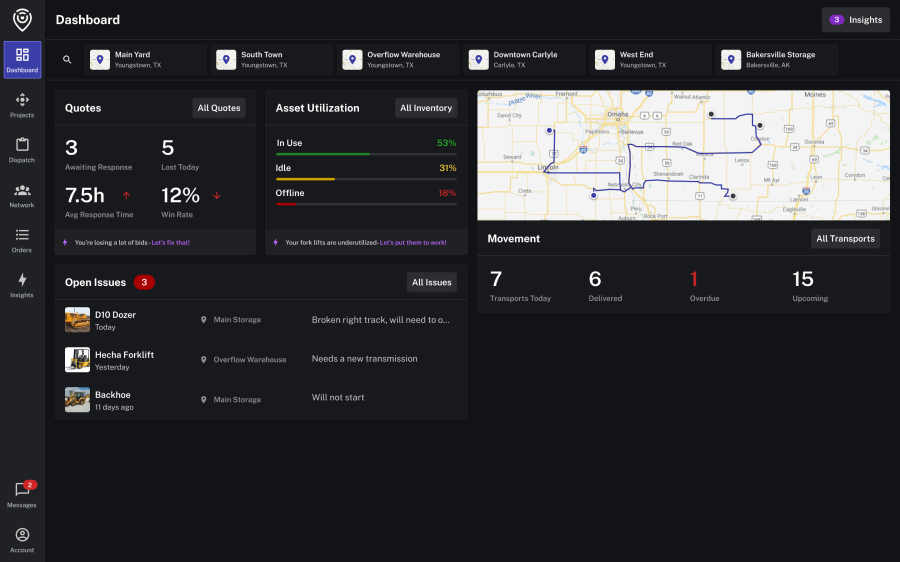
Task: Select the Dashboard tab in sidebar
Action: click(x=22, y=60)
